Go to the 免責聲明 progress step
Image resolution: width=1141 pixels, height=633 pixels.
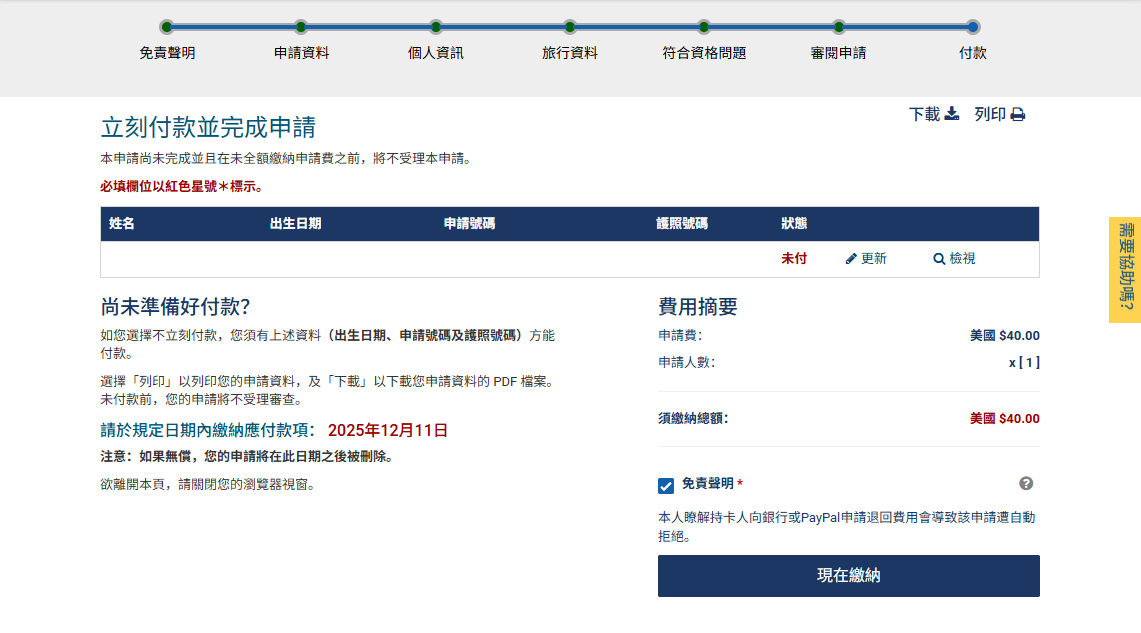pyautogui.click(x=167, y=27)
